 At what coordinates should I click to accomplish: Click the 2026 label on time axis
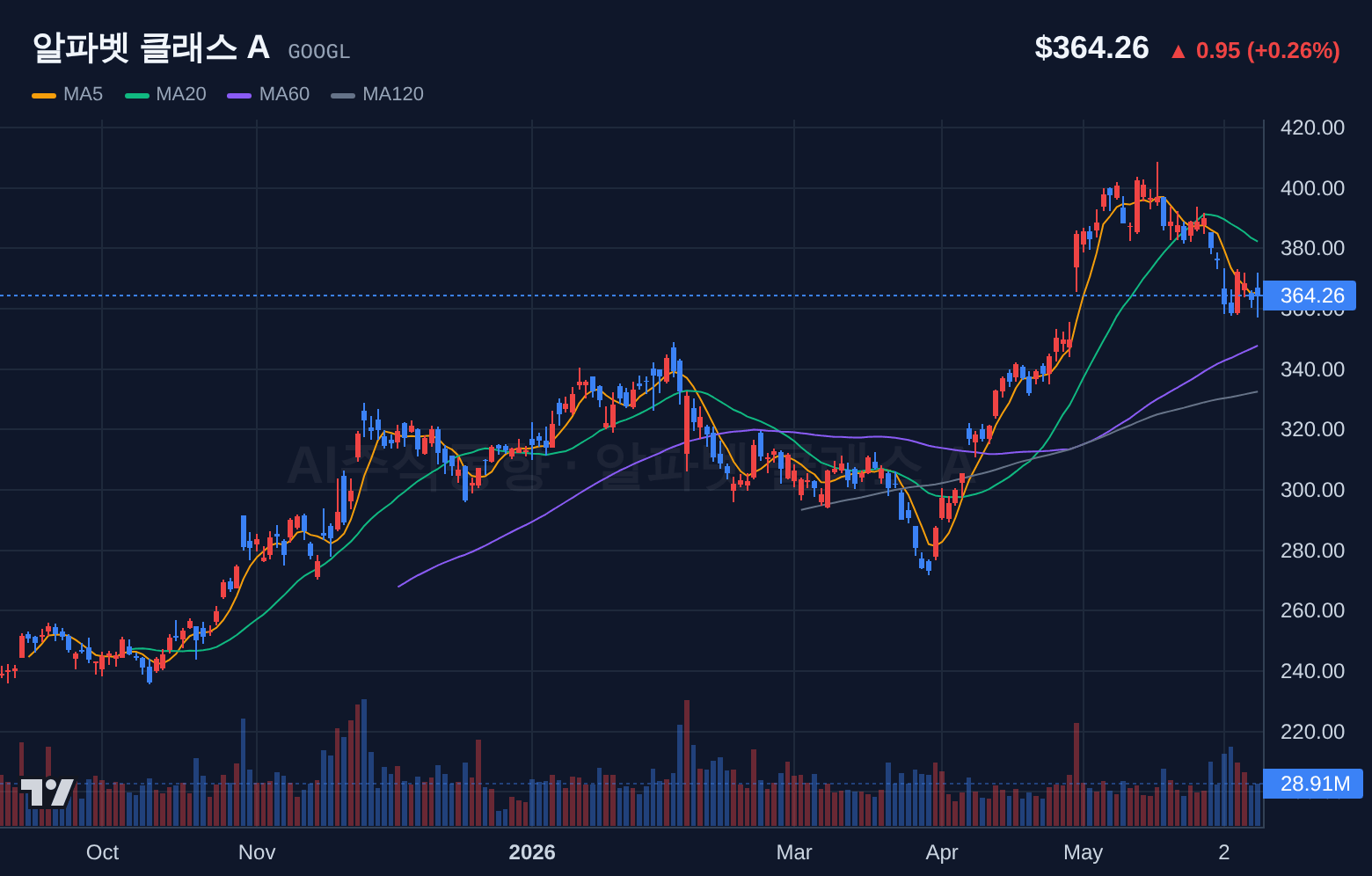pyautogui.click(x=532, y=852)
